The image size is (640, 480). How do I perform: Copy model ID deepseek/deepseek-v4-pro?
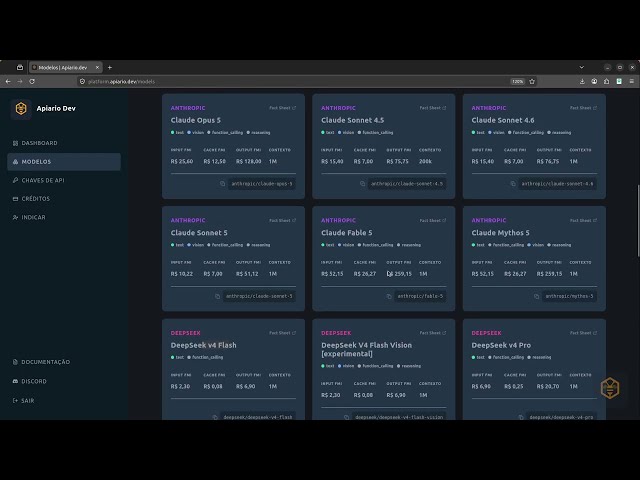[521, 417]
